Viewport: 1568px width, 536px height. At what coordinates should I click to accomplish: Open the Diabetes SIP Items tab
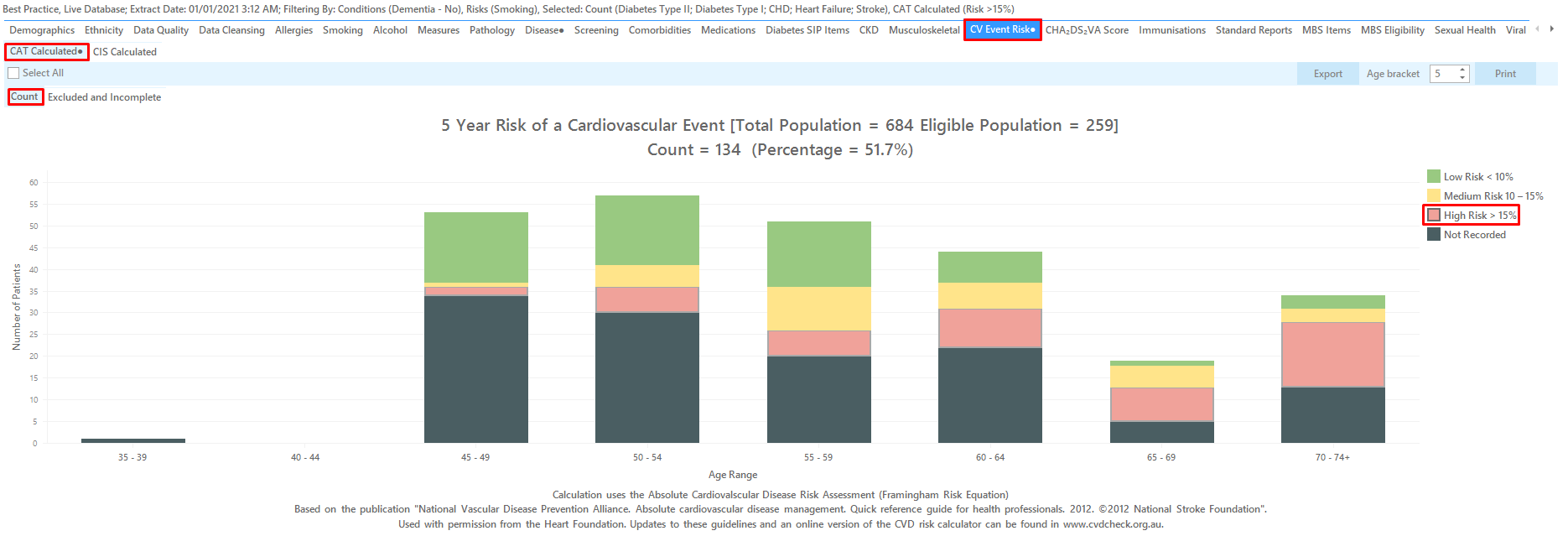point(807,30)
